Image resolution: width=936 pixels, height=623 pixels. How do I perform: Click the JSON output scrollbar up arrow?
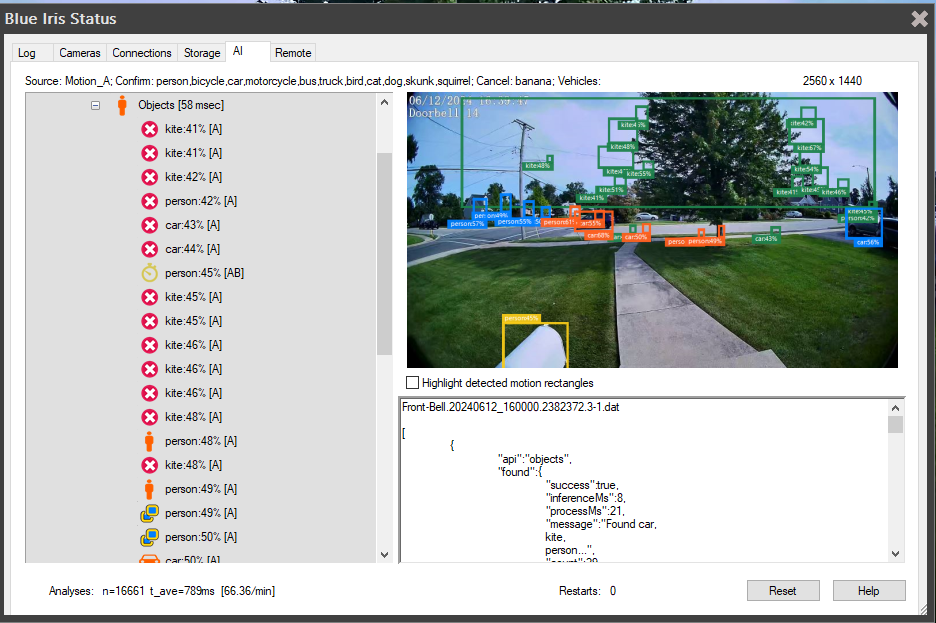tap(895, 408)
